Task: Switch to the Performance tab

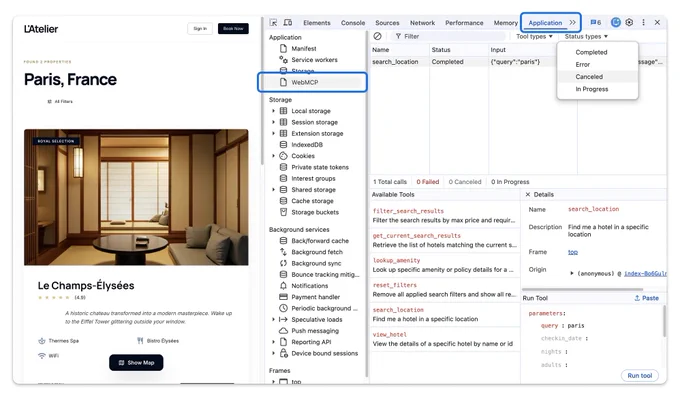Action: click(464, 23)
